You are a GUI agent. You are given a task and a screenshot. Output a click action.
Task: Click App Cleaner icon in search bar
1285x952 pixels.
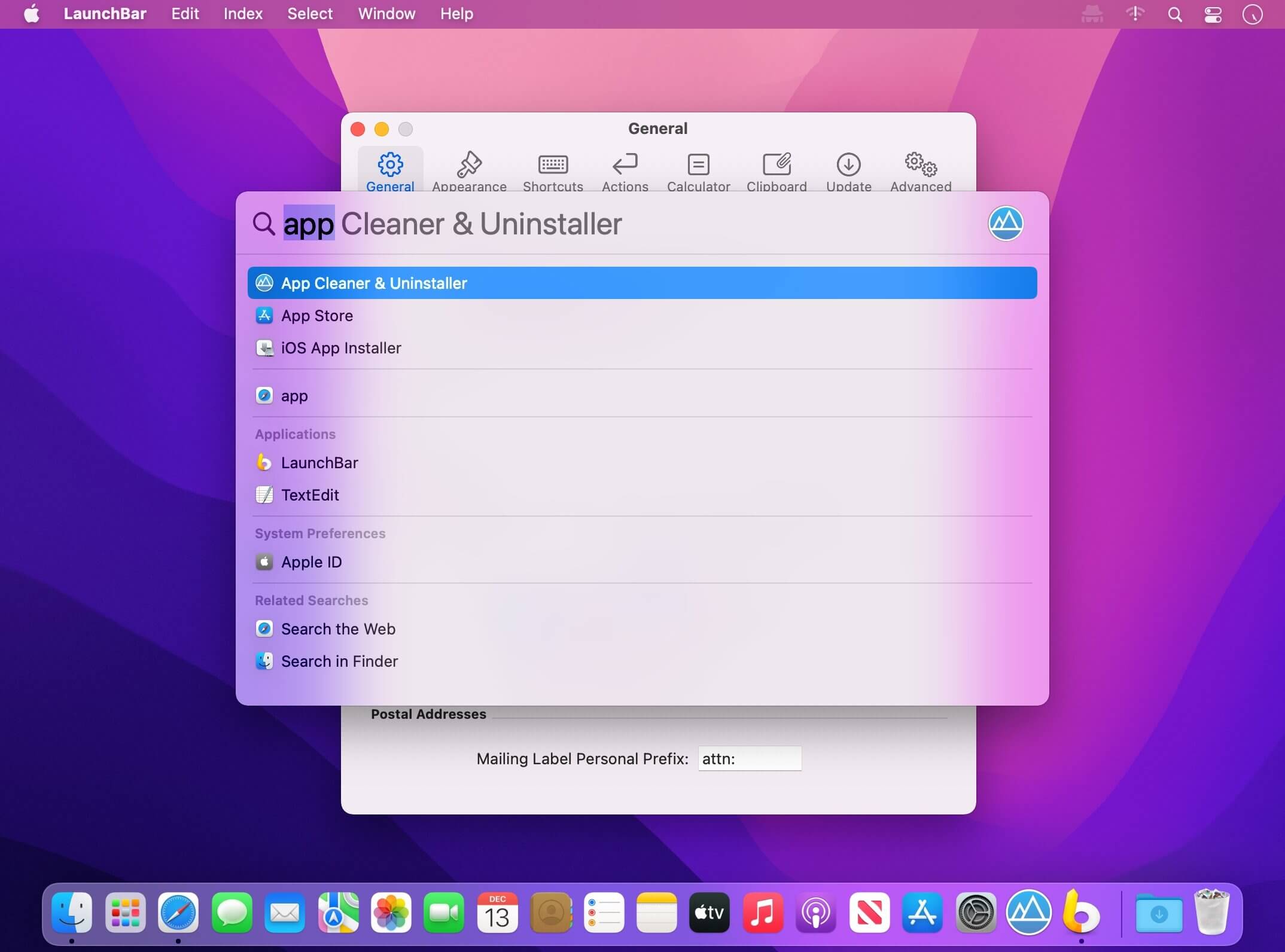(1005, 223)
